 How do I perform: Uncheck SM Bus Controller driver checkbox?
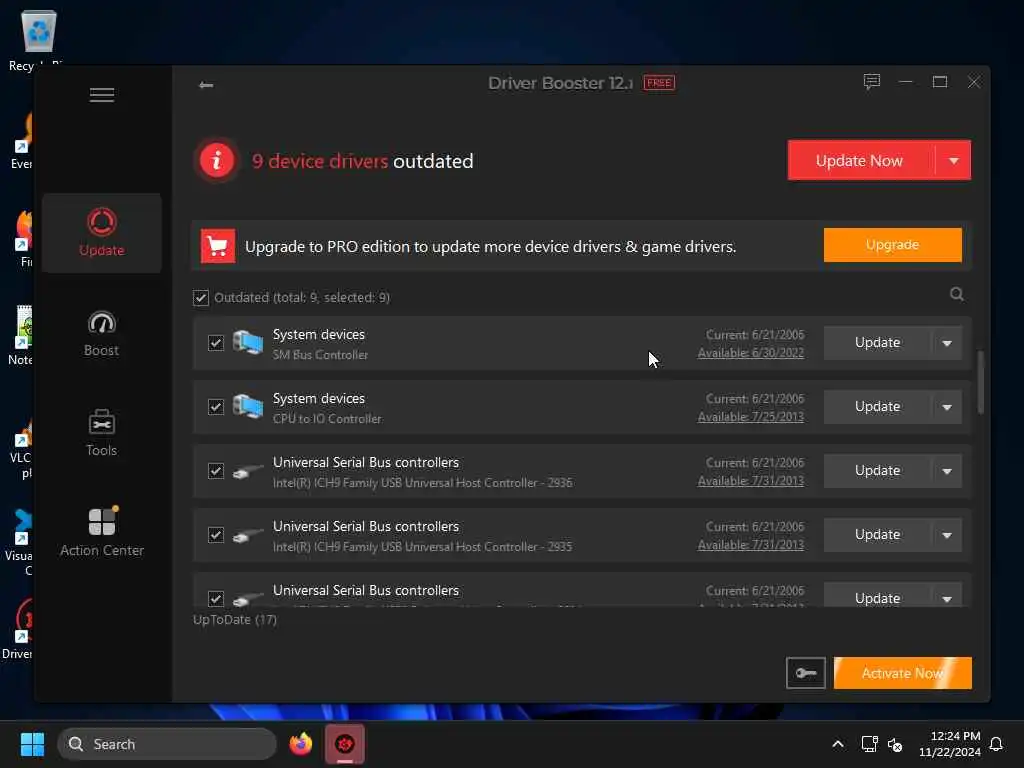216,343
